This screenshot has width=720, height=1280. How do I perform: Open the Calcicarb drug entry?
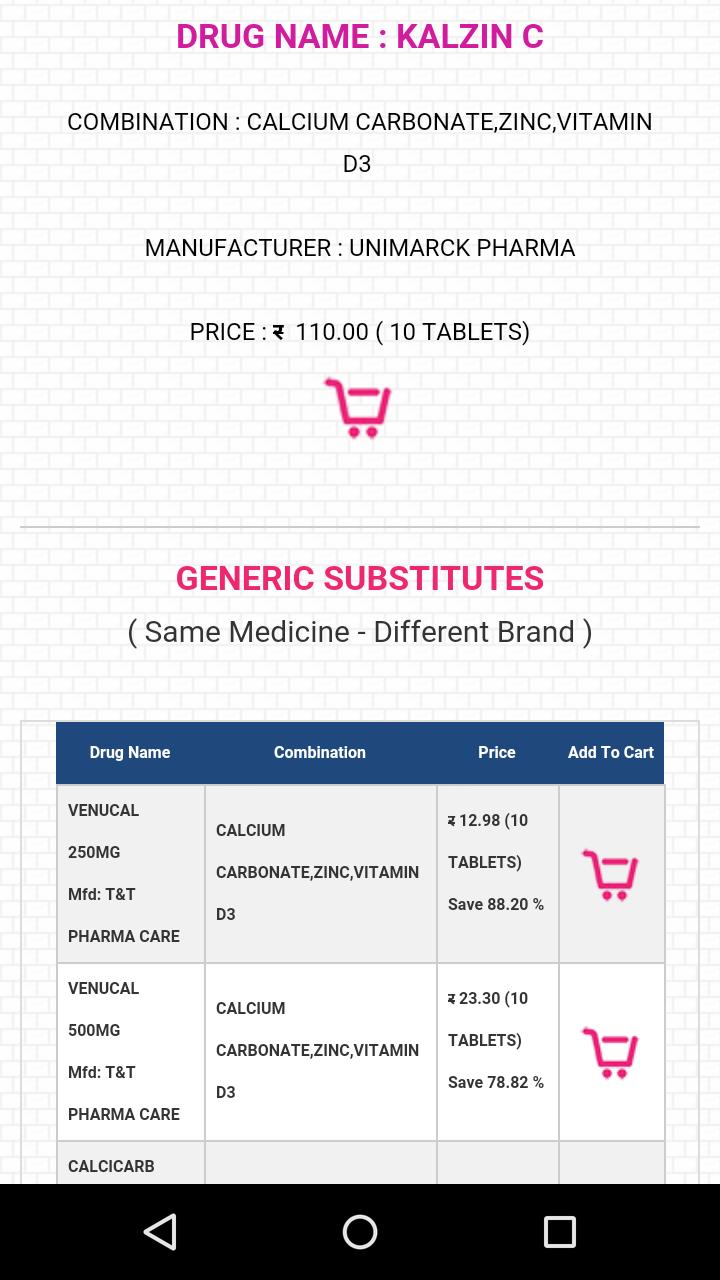coord(111,1166)
